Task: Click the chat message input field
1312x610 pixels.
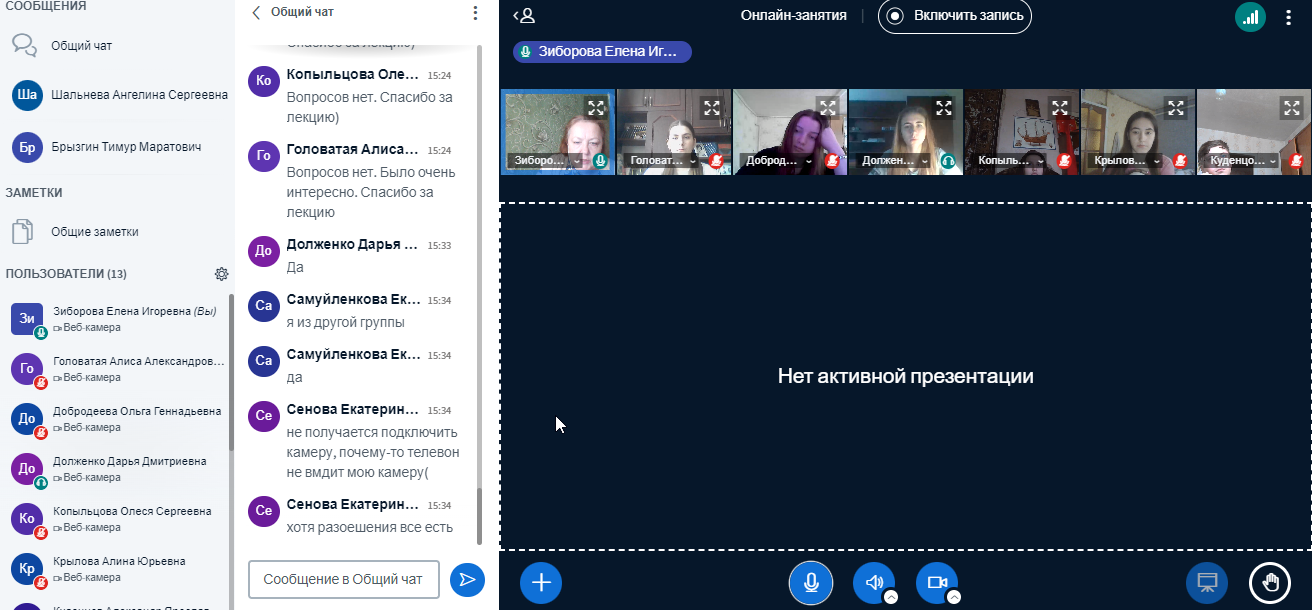Action: click(343, 579)
